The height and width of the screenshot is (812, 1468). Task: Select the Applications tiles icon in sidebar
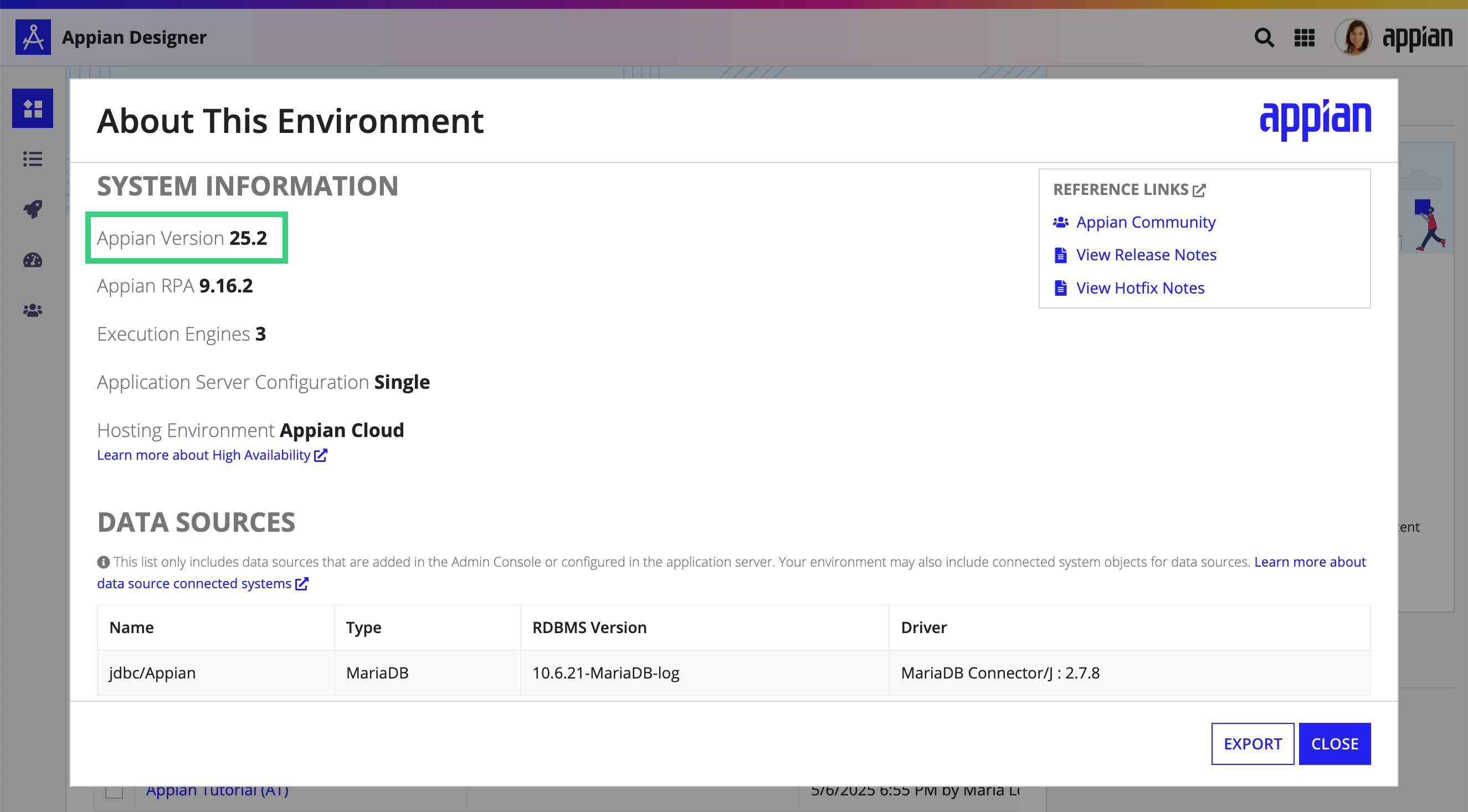(x=33, y=108)
